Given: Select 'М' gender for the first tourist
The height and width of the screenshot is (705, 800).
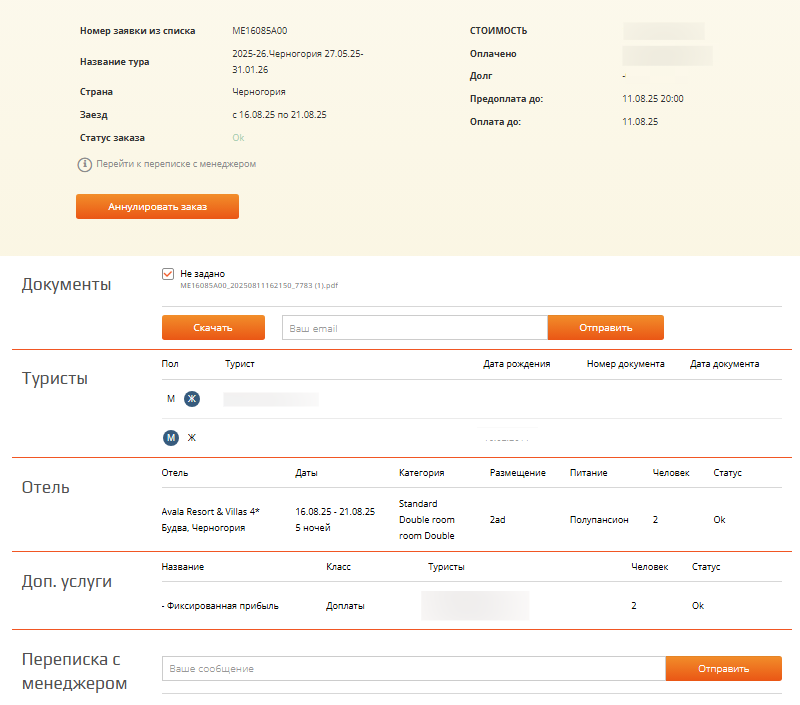Looking at the screenshot, I should (x=171, y=399).
